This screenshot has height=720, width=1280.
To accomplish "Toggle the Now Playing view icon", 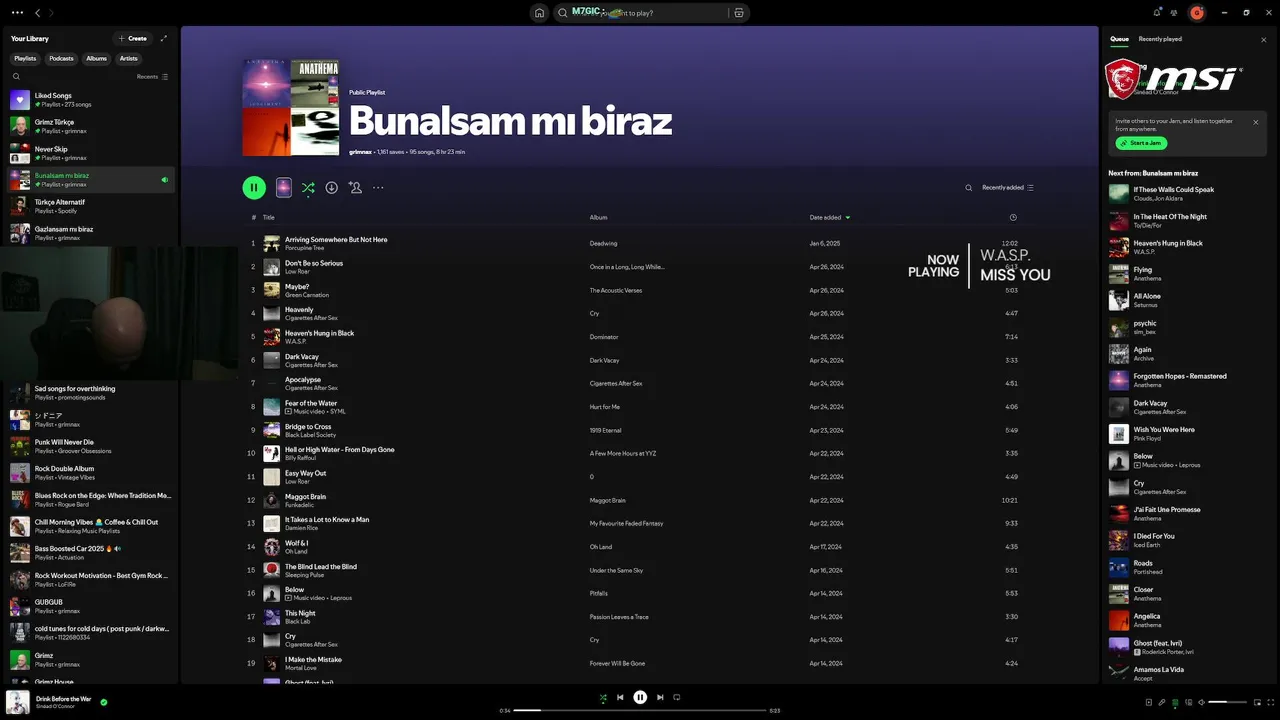I will tap(1149, 702).
